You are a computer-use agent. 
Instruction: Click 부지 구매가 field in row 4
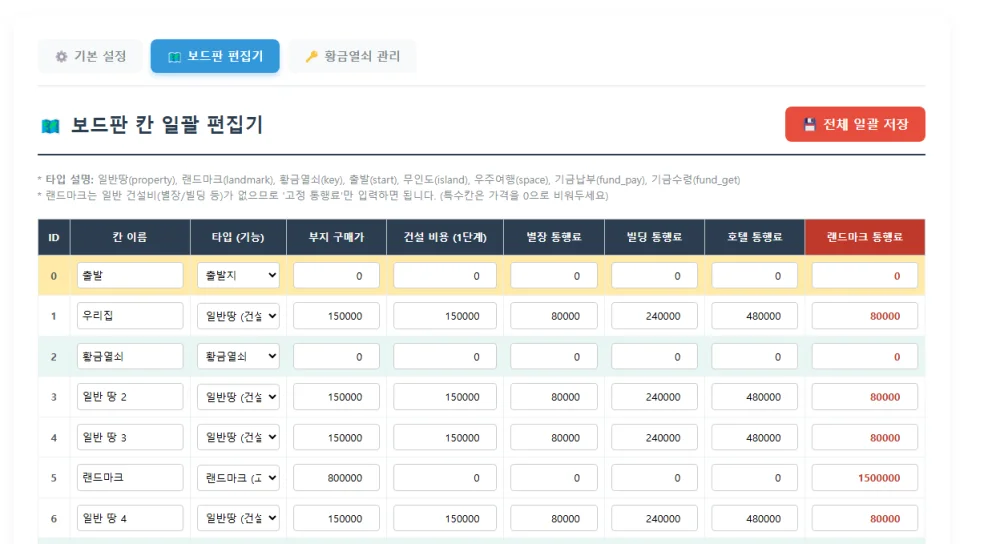[x=336, y=437]
